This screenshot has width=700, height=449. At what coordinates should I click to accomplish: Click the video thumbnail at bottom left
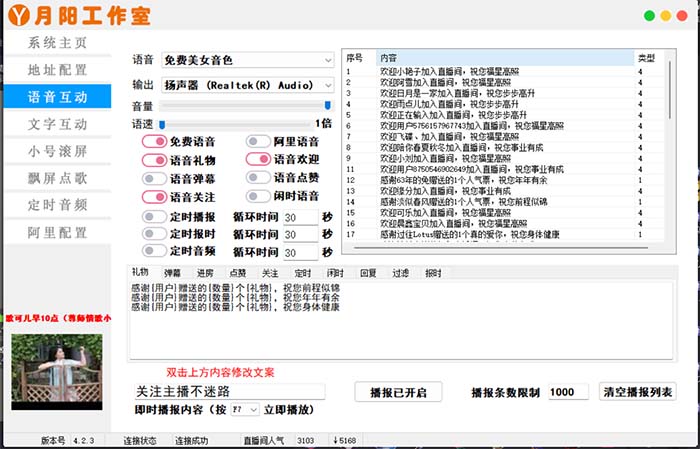point(57,370)
